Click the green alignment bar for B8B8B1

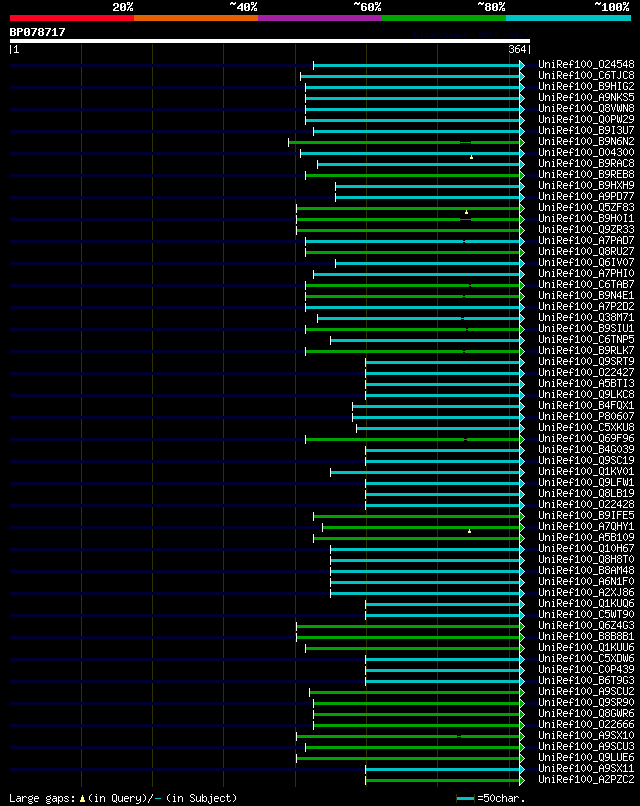coord(408,638)
